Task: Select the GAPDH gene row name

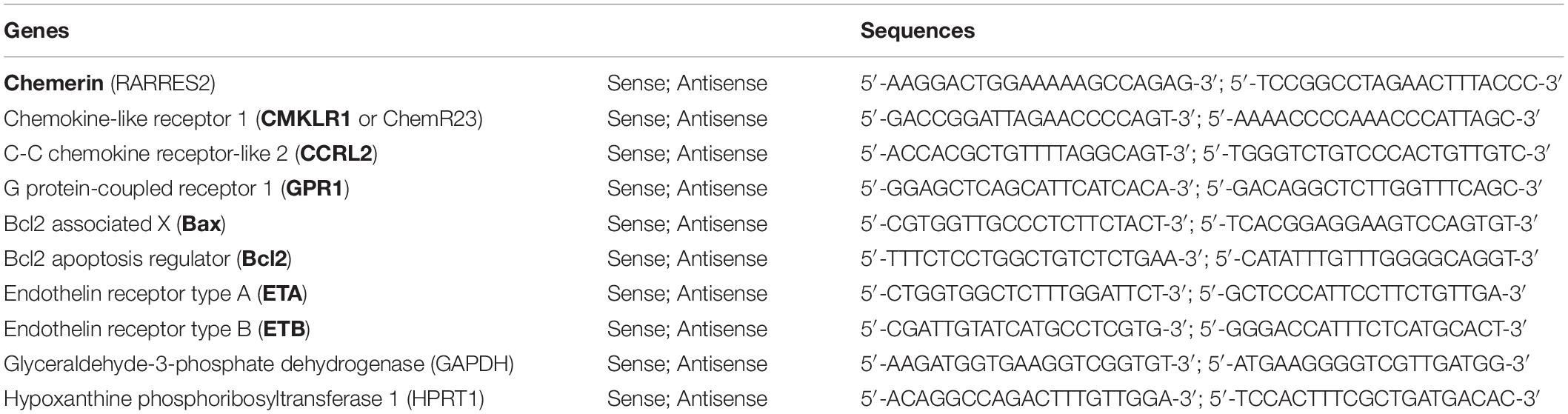Action: [x=258, y=364]
